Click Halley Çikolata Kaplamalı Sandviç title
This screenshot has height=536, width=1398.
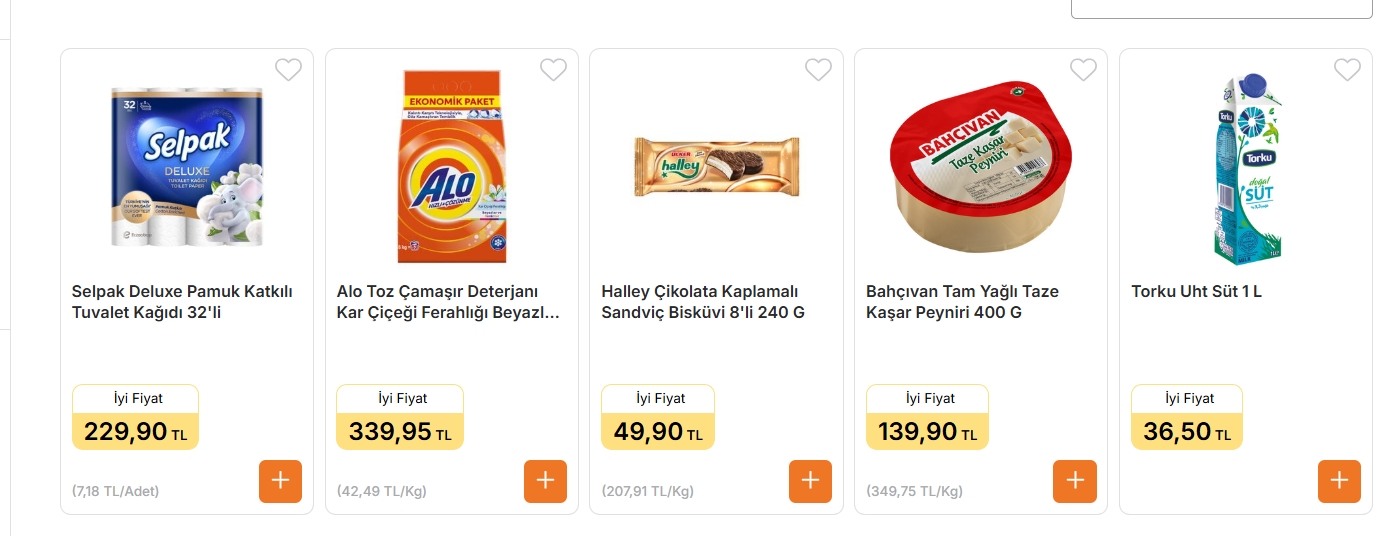click(703, 302)
